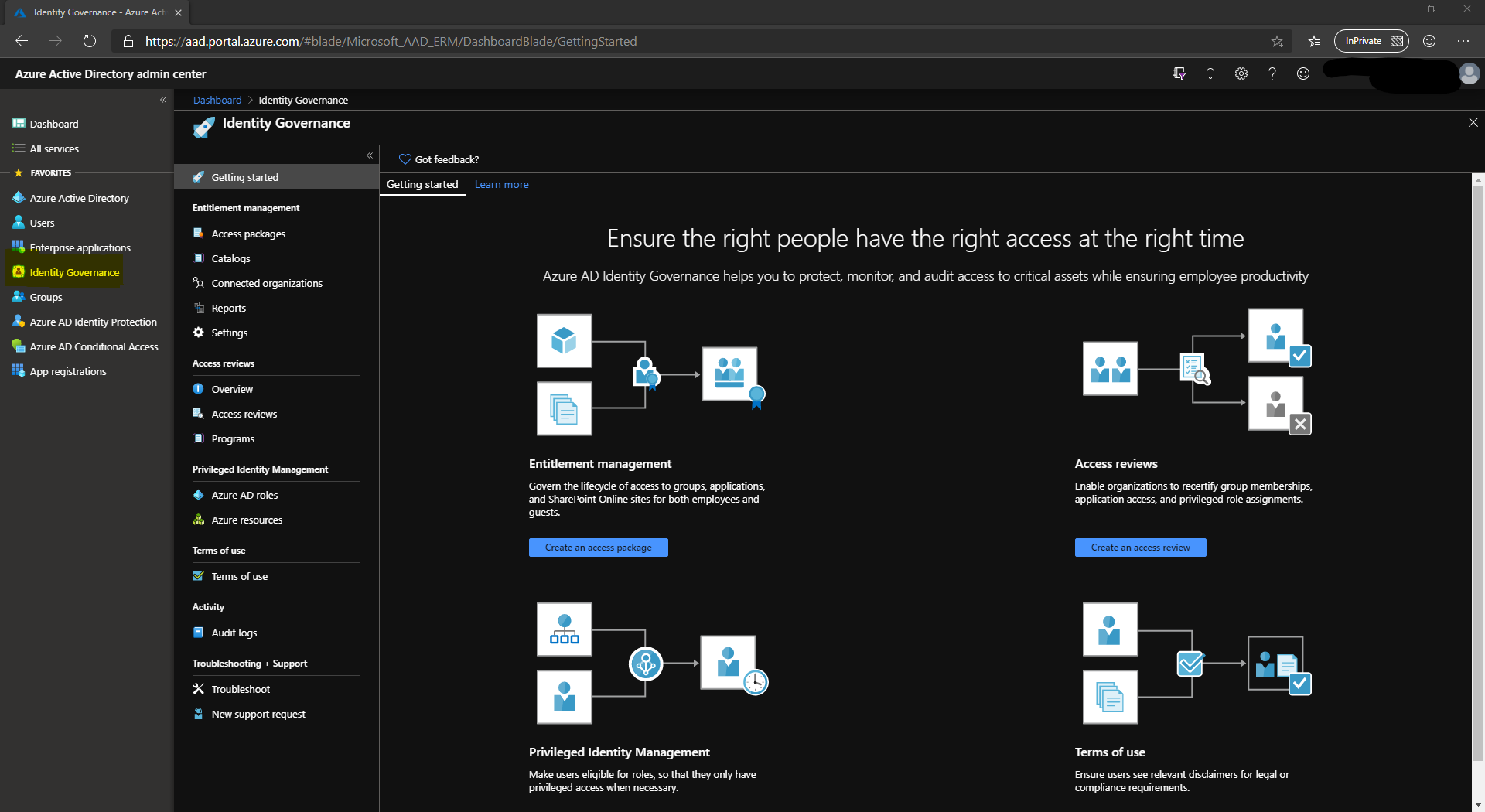Screen dimensions: 1485x812
Task: Click Create an access package button
Action: pyautogui.click(x=598, y=548)
